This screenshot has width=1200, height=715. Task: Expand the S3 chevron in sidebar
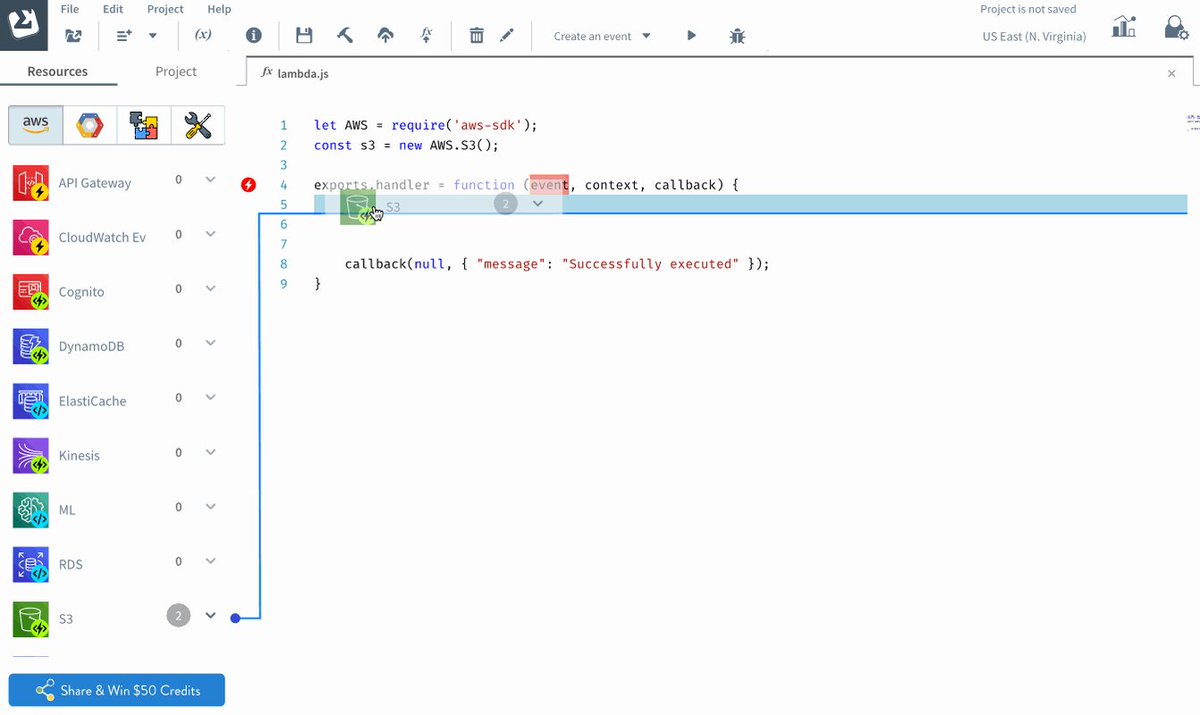point(210,615)
